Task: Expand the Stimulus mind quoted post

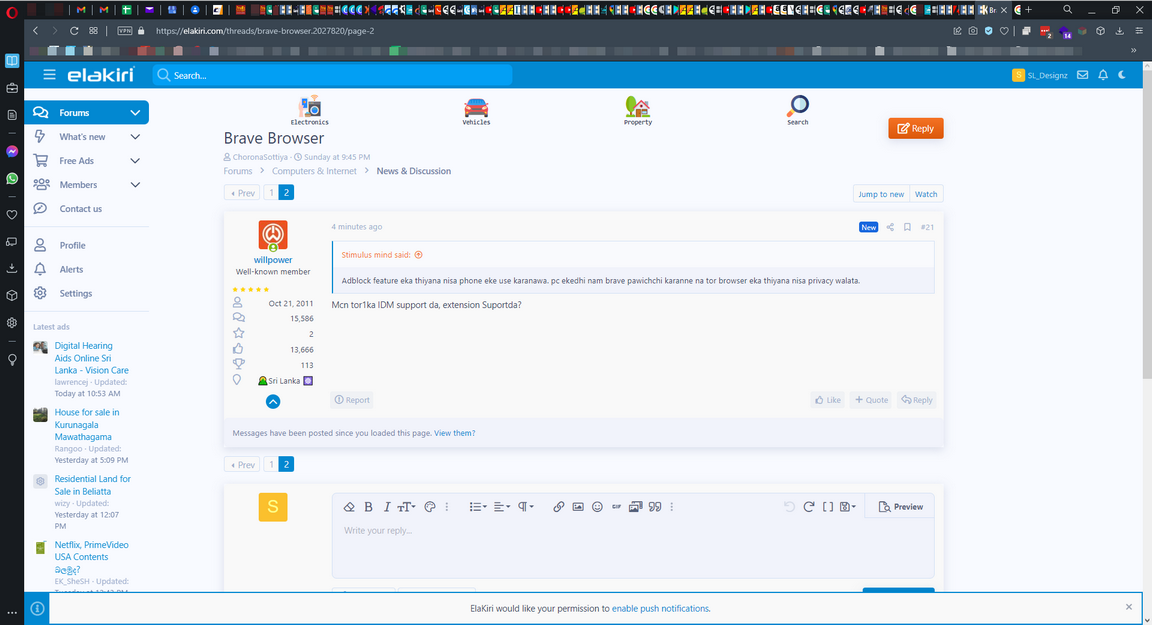Action: (419, 255)
